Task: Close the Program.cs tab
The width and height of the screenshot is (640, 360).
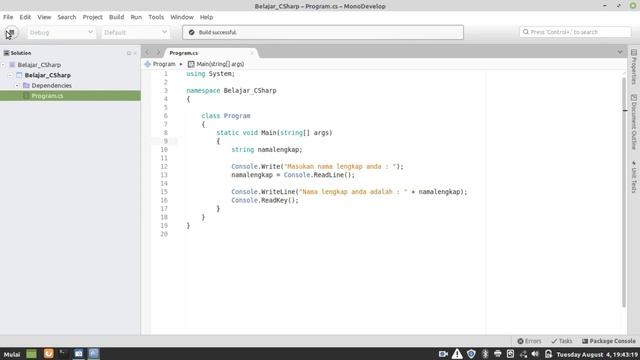Action: click(252, 53)
